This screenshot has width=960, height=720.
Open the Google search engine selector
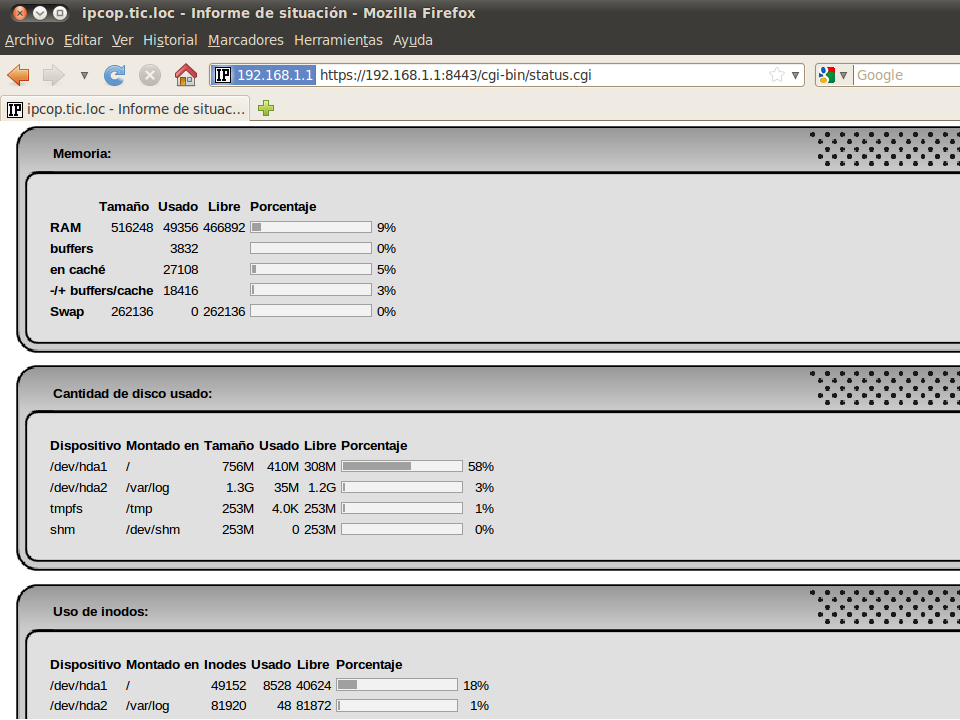click(x=833, y=75)
